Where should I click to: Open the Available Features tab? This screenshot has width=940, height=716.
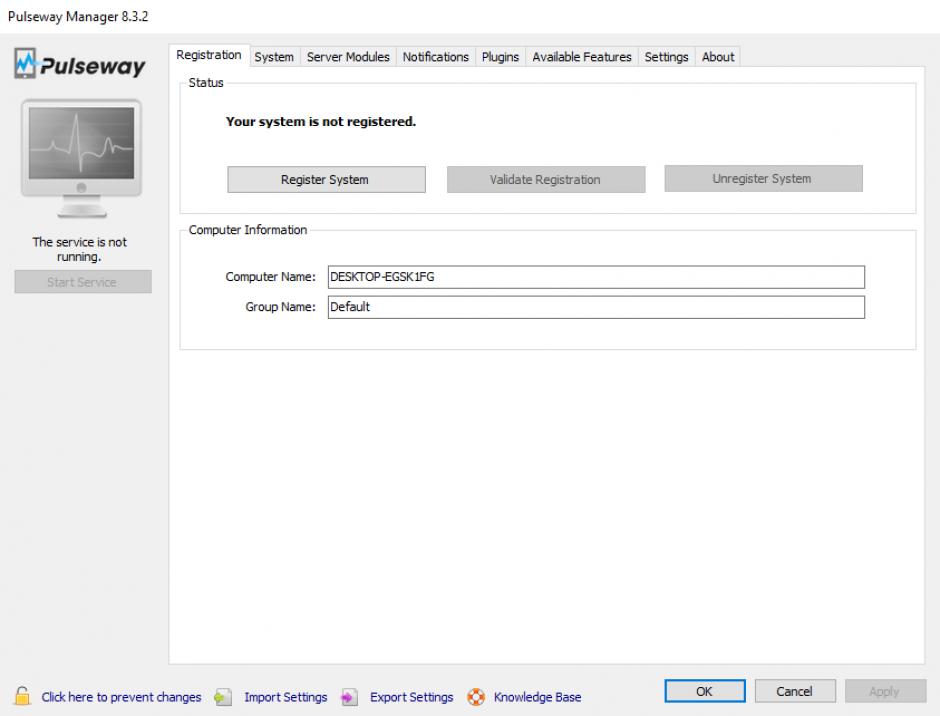point(582,57)
